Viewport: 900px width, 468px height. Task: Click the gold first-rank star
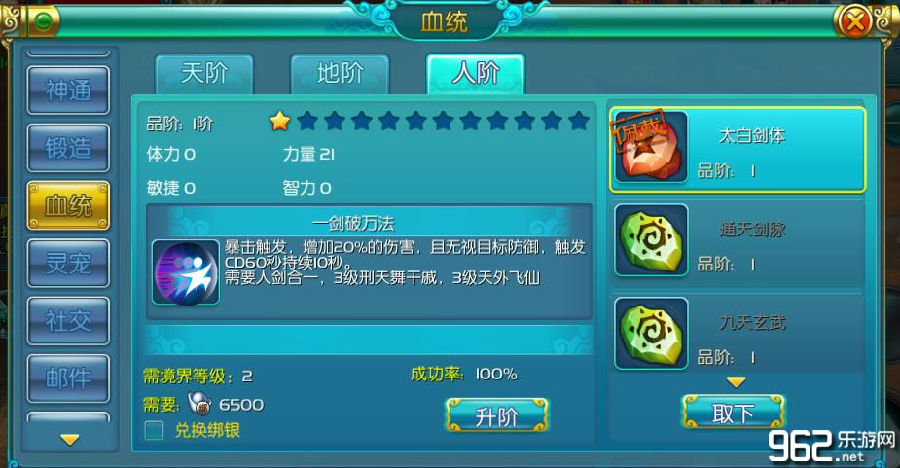coord(280,121)
